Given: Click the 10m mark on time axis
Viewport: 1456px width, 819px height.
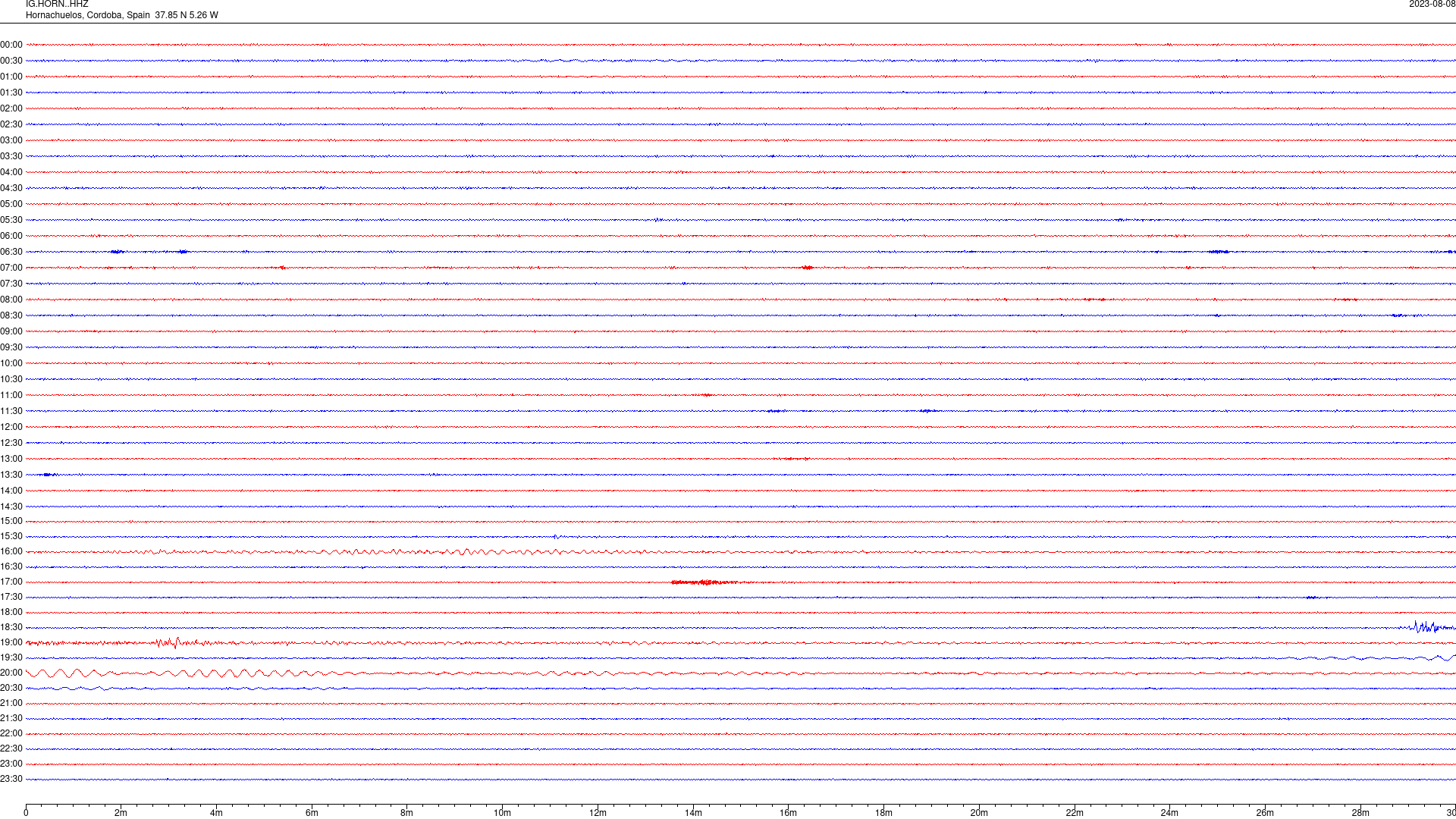Looking at the screenshot, I should coord(502,813).
